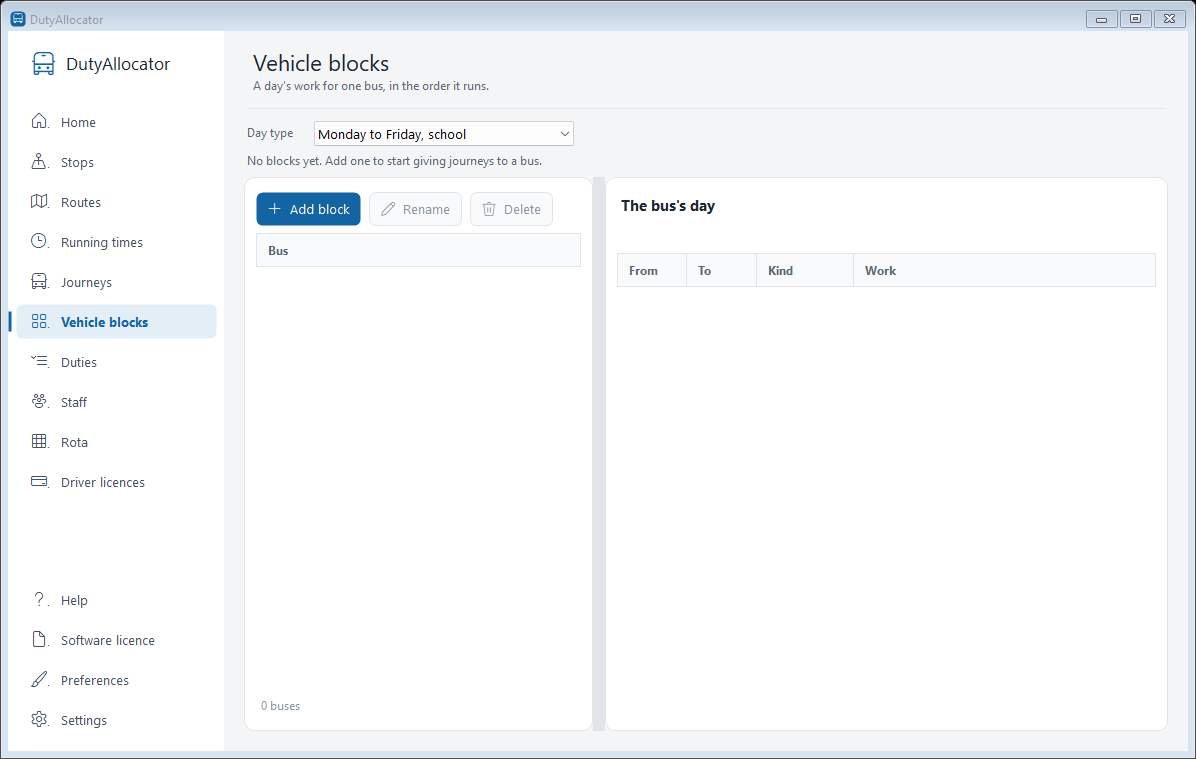Click the Preferences brush icon
This screenshot has width=1196, height=759.
[x=39, y=679]
